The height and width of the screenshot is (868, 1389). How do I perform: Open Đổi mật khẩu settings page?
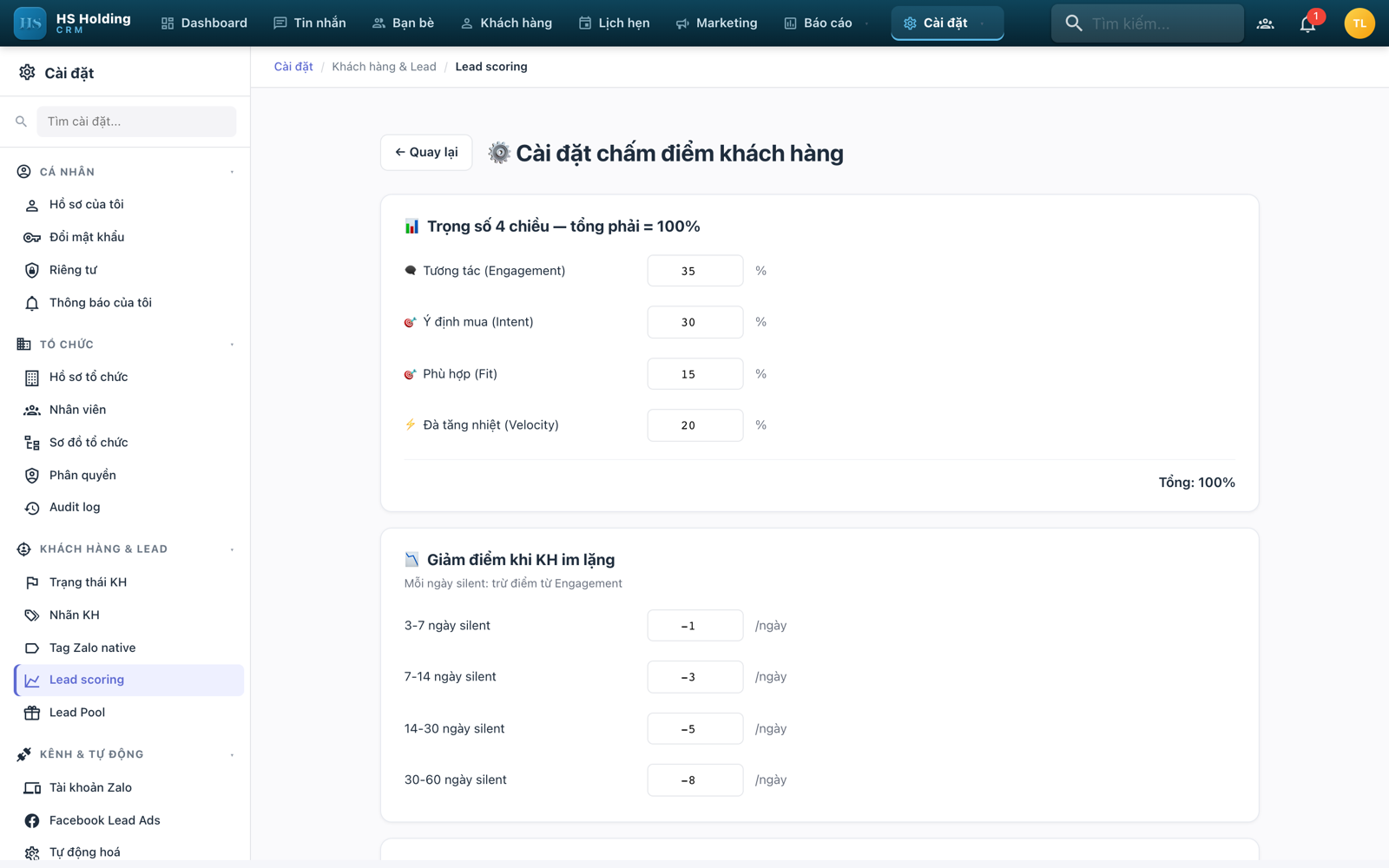[x=129, y=238]
